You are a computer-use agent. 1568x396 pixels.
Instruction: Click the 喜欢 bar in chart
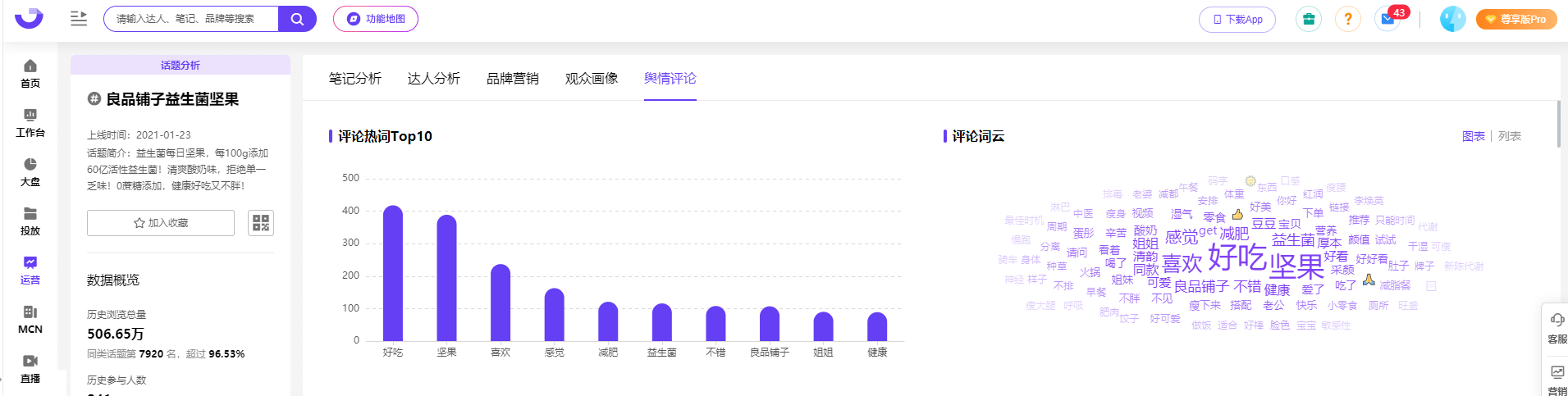click(x=501, y=303)
